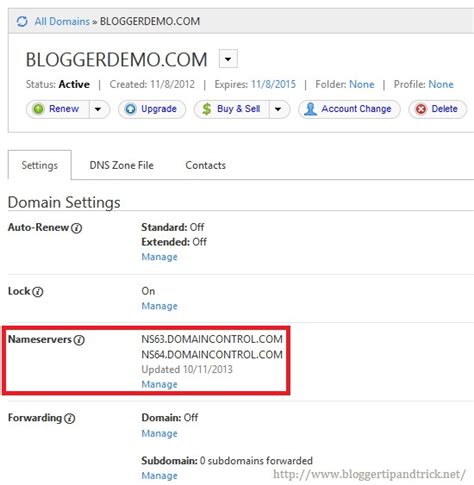Click the Domain Settings heading
This screenshot has height=485, width=474.
[64, 203]
